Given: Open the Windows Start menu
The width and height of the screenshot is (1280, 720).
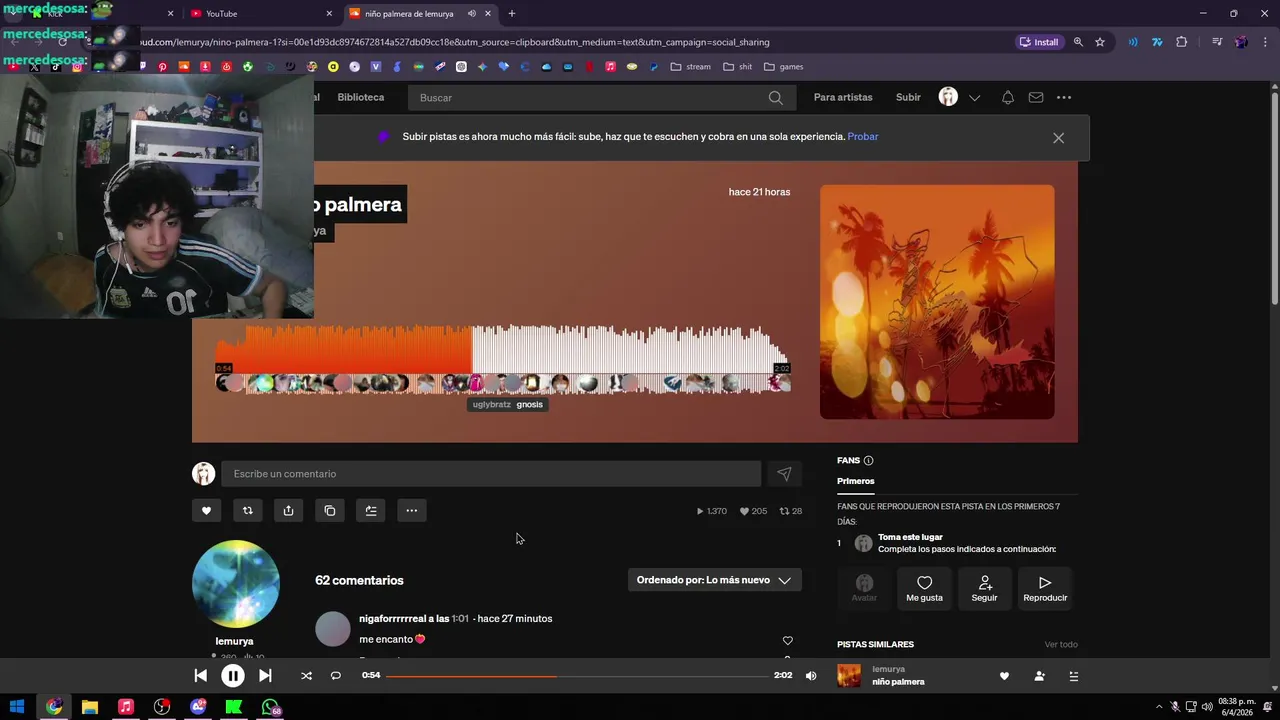Looking at the screenshot, I should (x=17, y=707).
